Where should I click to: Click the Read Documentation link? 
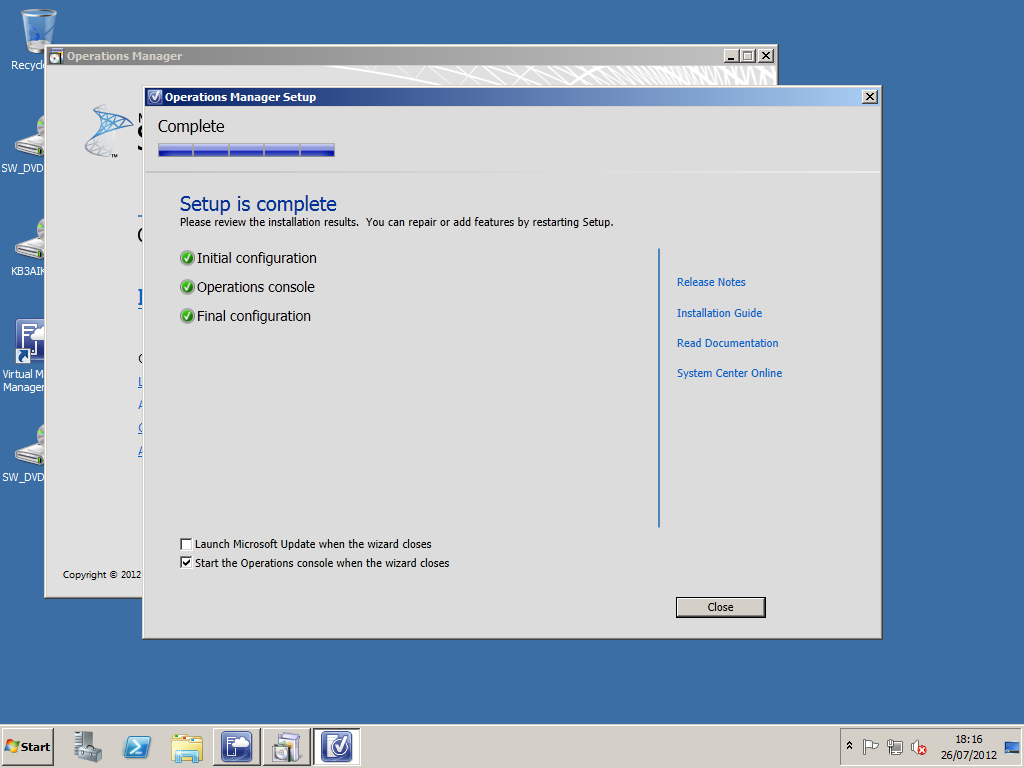[728, 344]
